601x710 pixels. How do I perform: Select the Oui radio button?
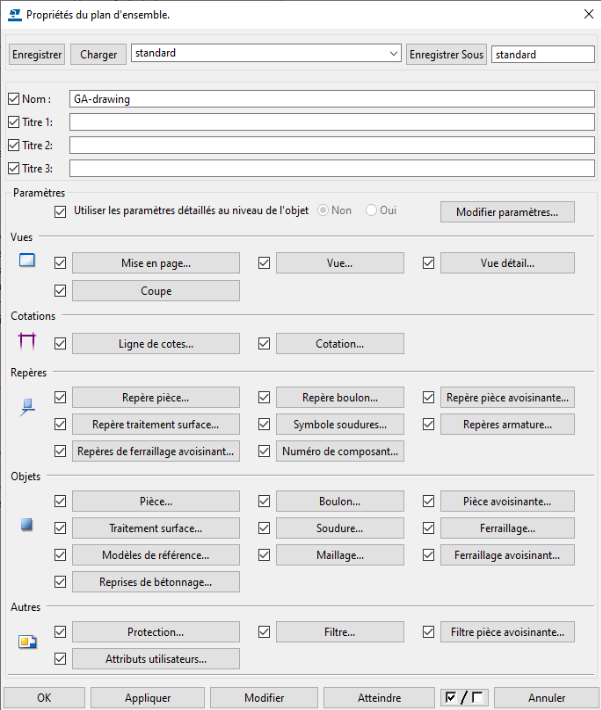coord(371,211)
